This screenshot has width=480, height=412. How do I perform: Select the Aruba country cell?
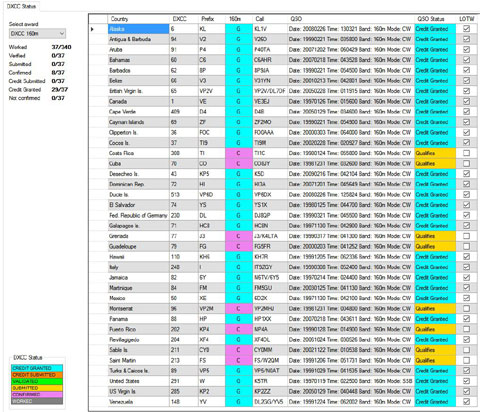coord(139,50)
